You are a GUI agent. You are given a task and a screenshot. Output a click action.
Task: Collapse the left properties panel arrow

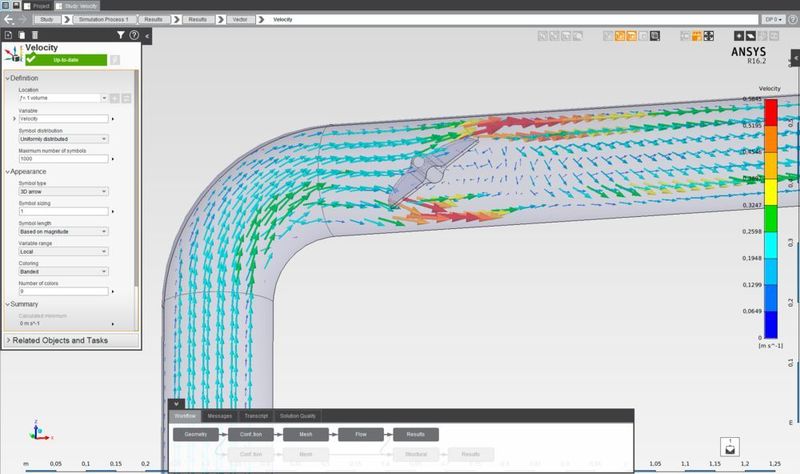147,36
